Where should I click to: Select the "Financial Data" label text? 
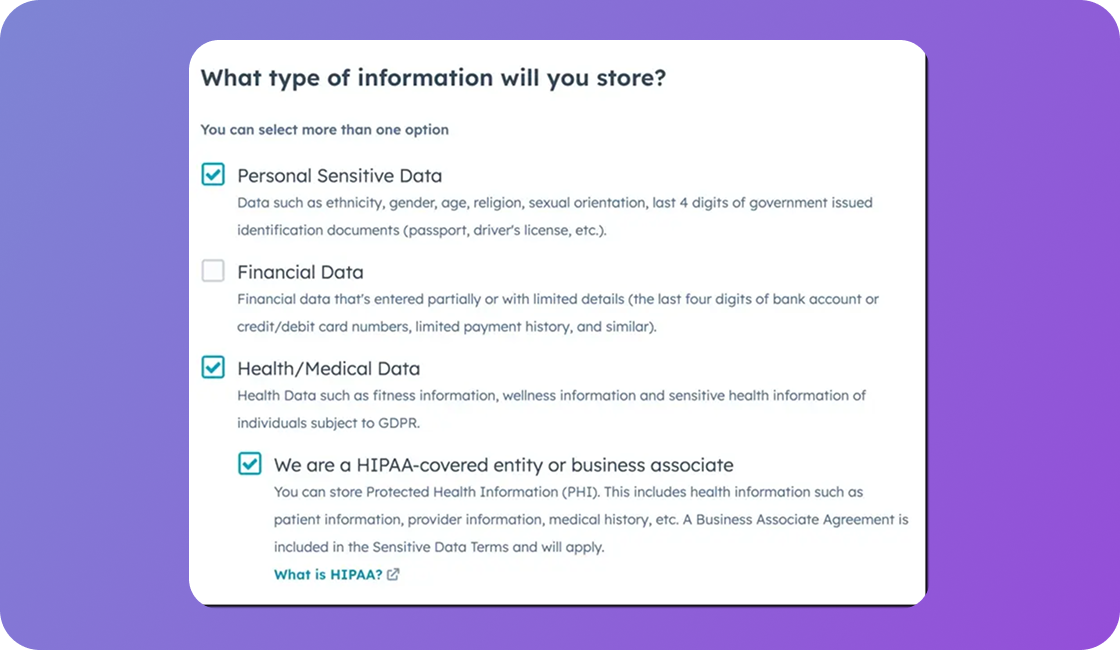coord(300,272)
